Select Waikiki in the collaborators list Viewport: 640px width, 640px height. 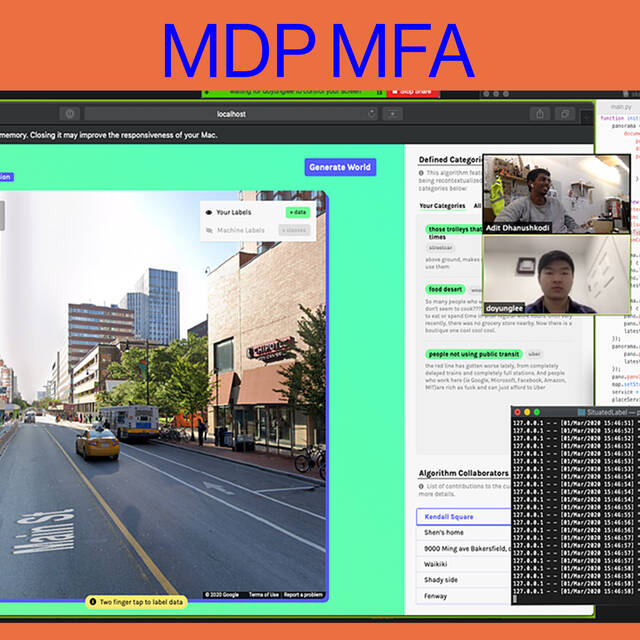click(464, 564)
